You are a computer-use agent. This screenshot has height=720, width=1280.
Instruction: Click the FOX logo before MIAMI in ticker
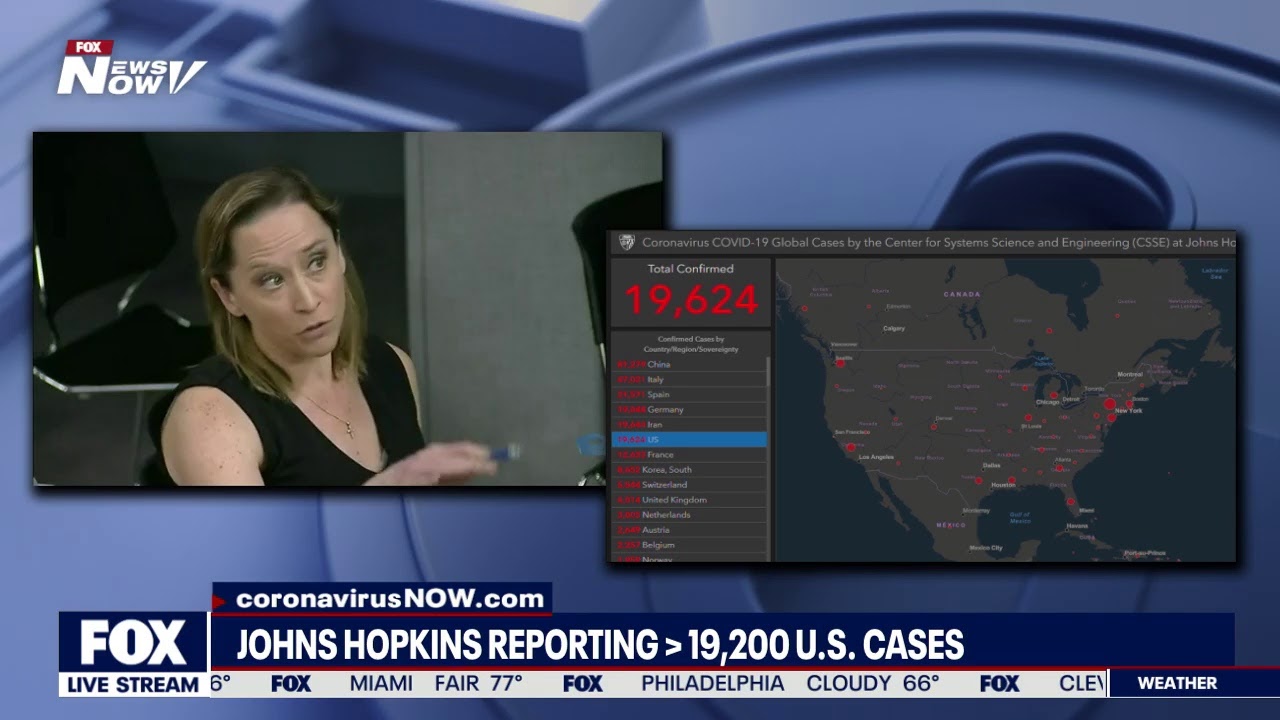pos(291,684)
